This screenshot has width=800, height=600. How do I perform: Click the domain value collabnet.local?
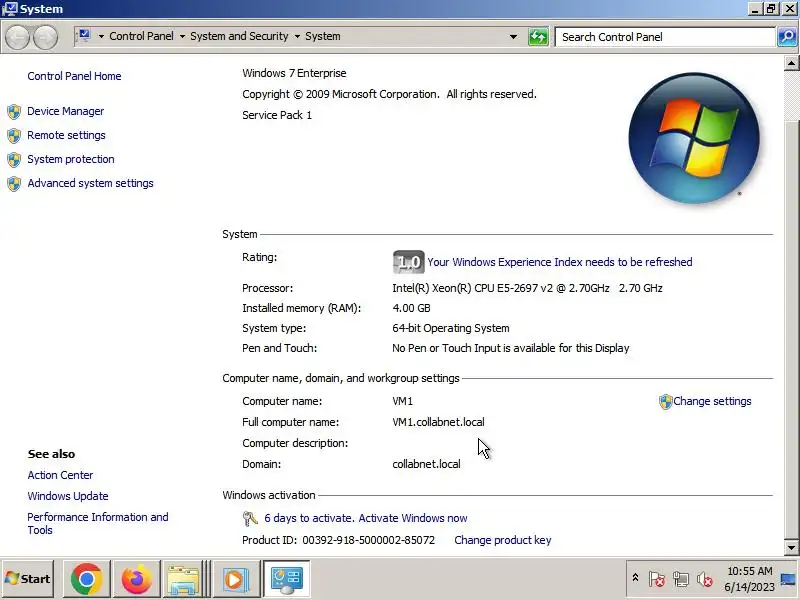[426, 464]
